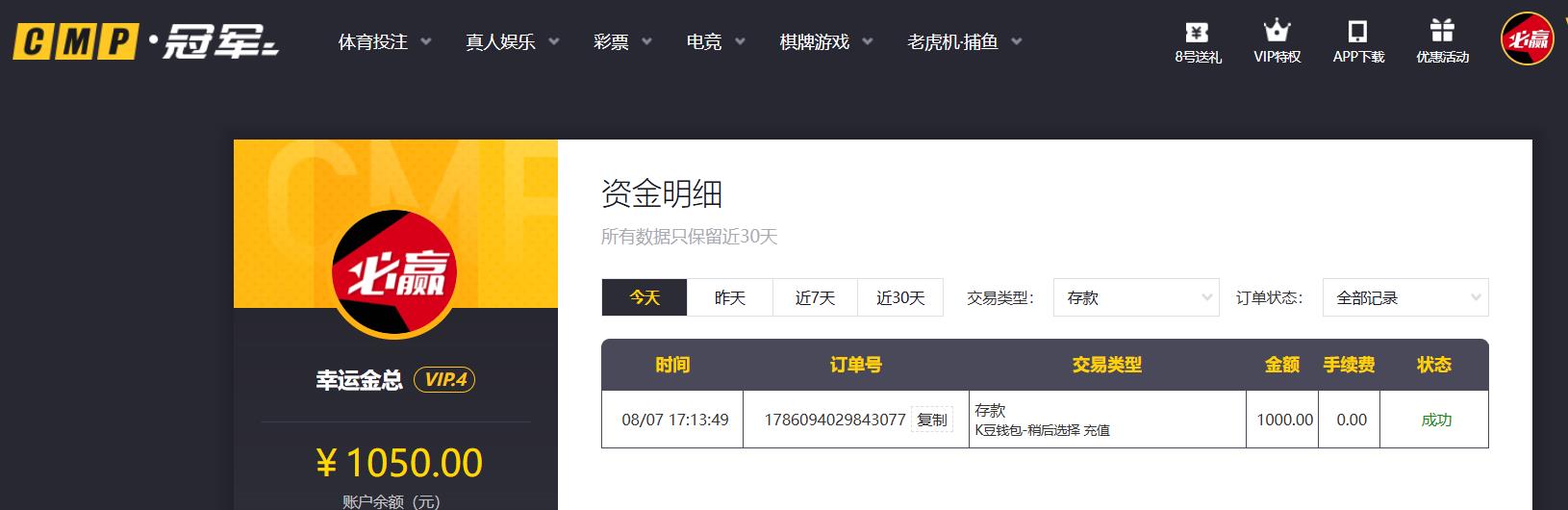Click the 所有数据只保留近30天 notice text
1568x510 pixels.
tap(689, 236)
